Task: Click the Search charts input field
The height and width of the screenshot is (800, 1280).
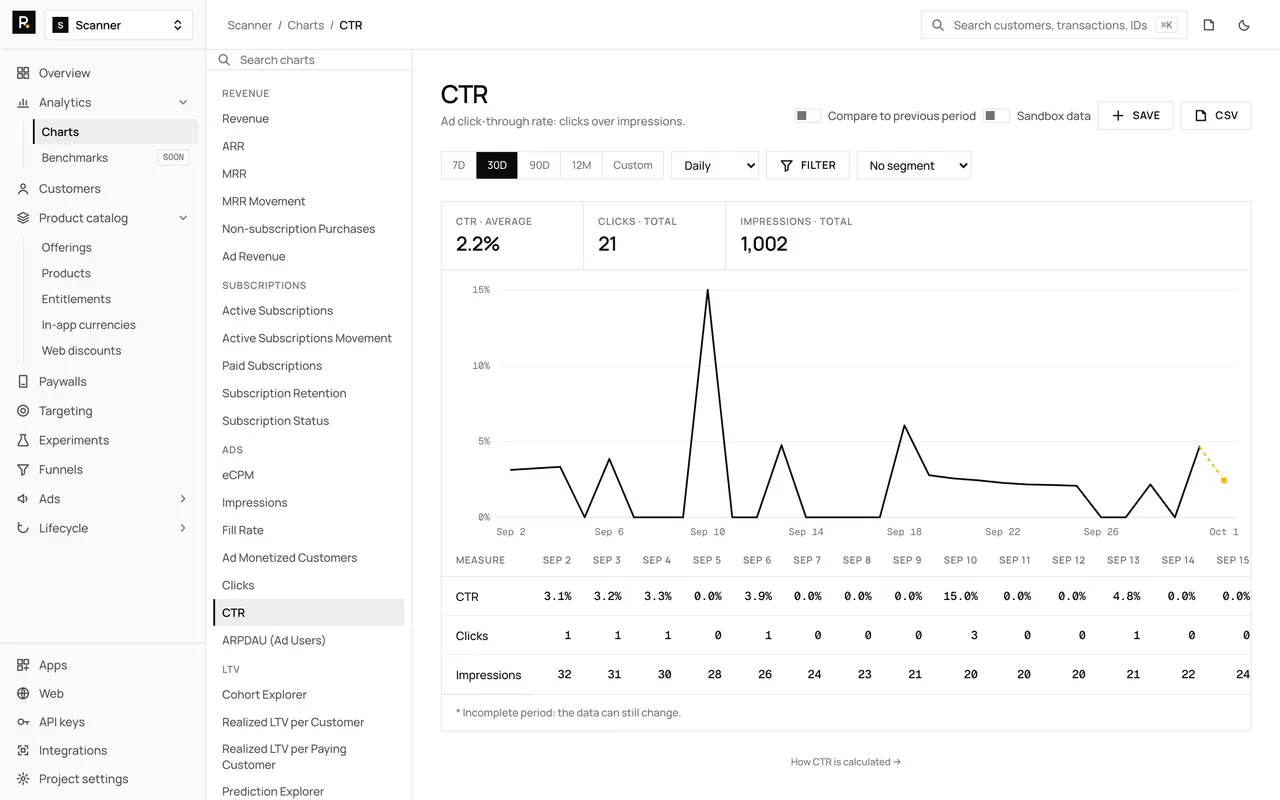Action: click(309, 60)
